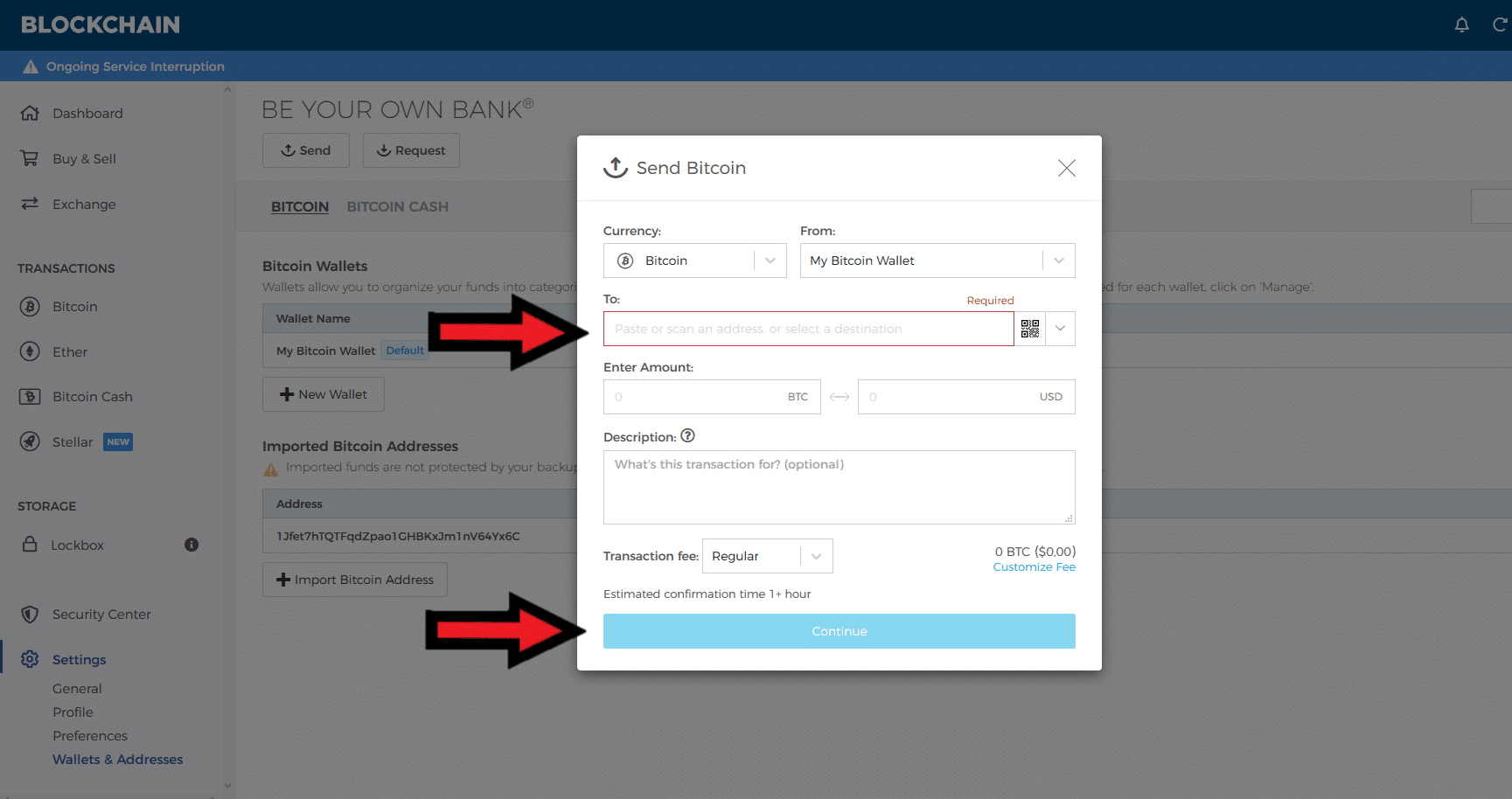Click the Description text area

point(840,487)
